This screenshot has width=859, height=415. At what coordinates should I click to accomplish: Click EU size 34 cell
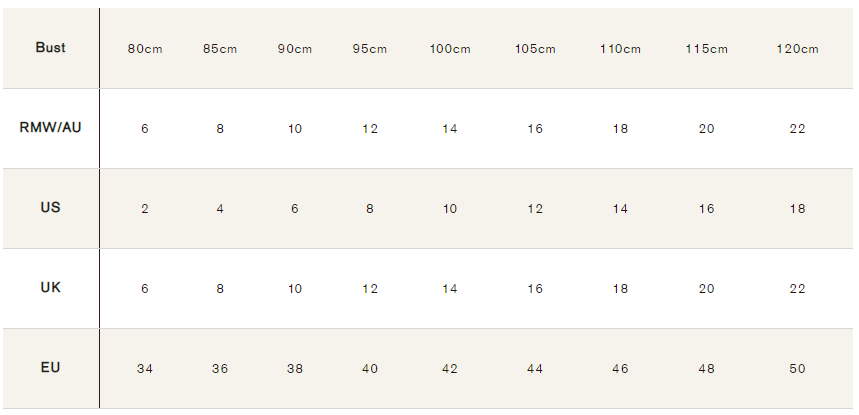click(x=145, y=369)
